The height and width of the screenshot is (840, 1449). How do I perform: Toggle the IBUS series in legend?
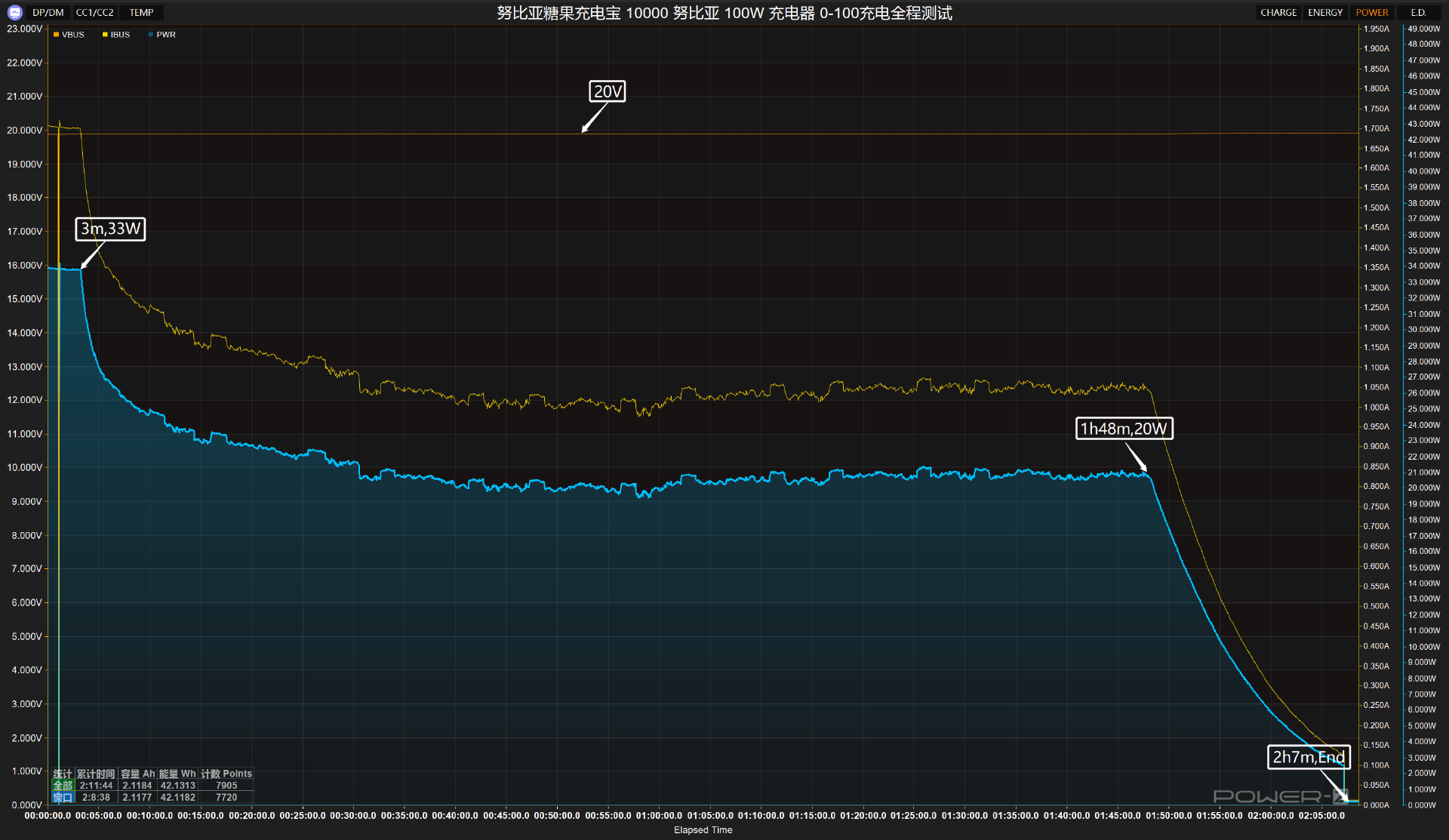tap(116, 35)
